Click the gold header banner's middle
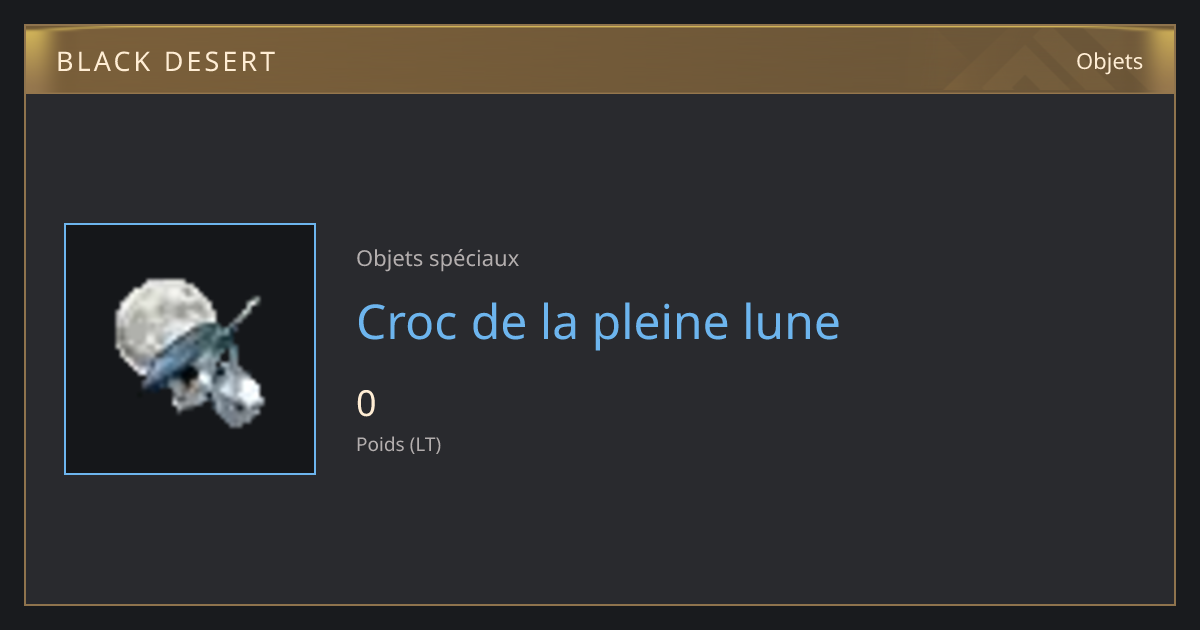 click(x=600, y=60)
